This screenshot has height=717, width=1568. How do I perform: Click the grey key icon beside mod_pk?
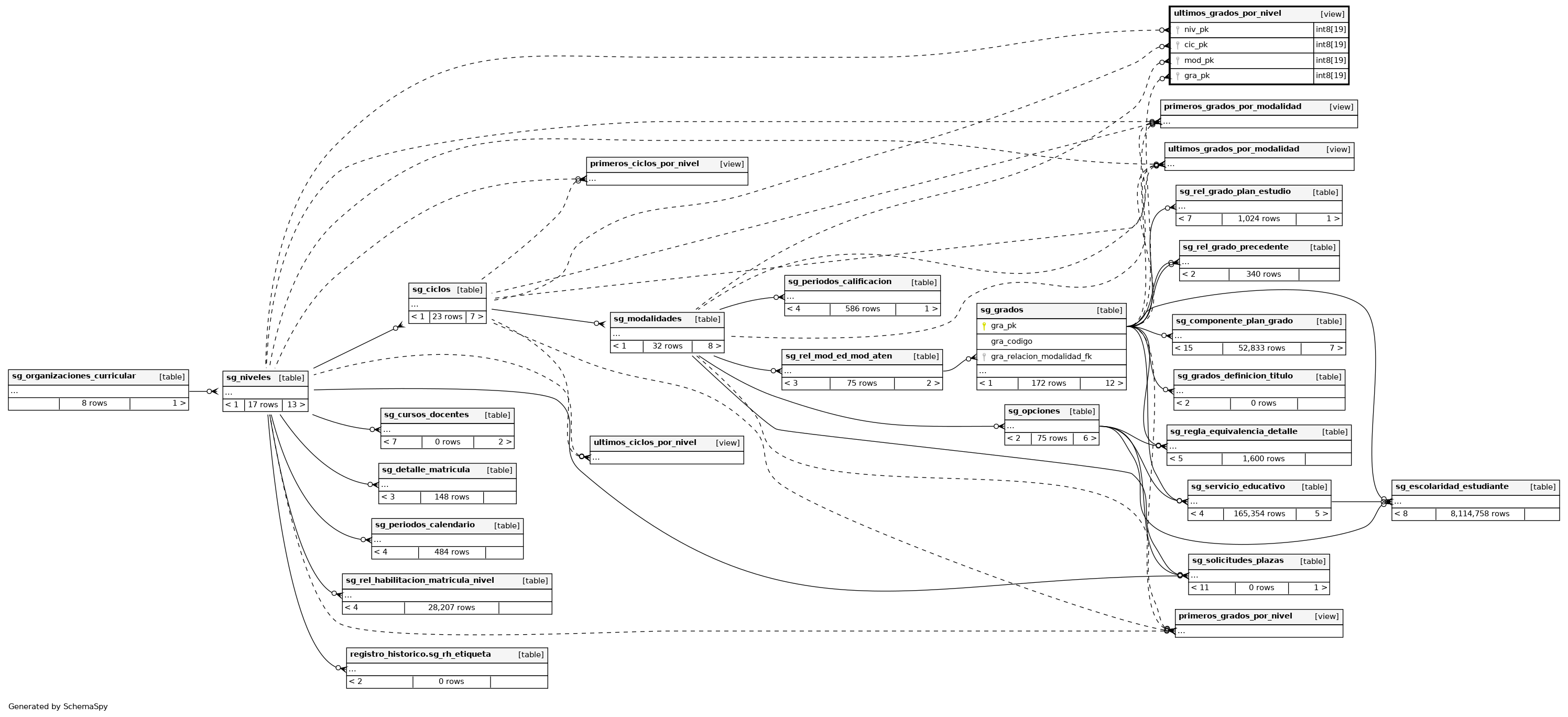point(1177,61)
